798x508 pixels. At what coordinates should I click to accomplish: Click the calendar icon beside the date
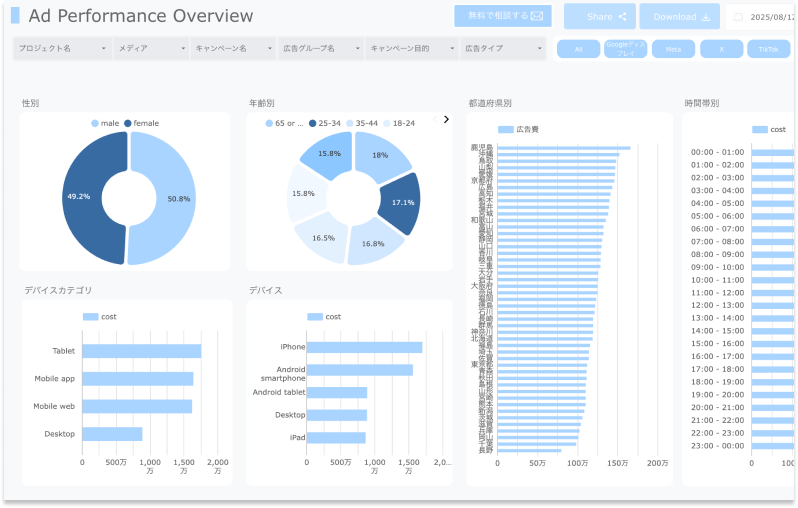pos(738,17)
